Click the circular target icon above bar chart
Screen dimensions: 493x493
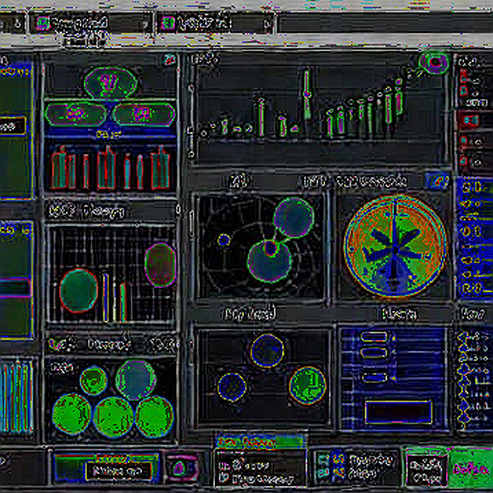(x=434, y=62)
